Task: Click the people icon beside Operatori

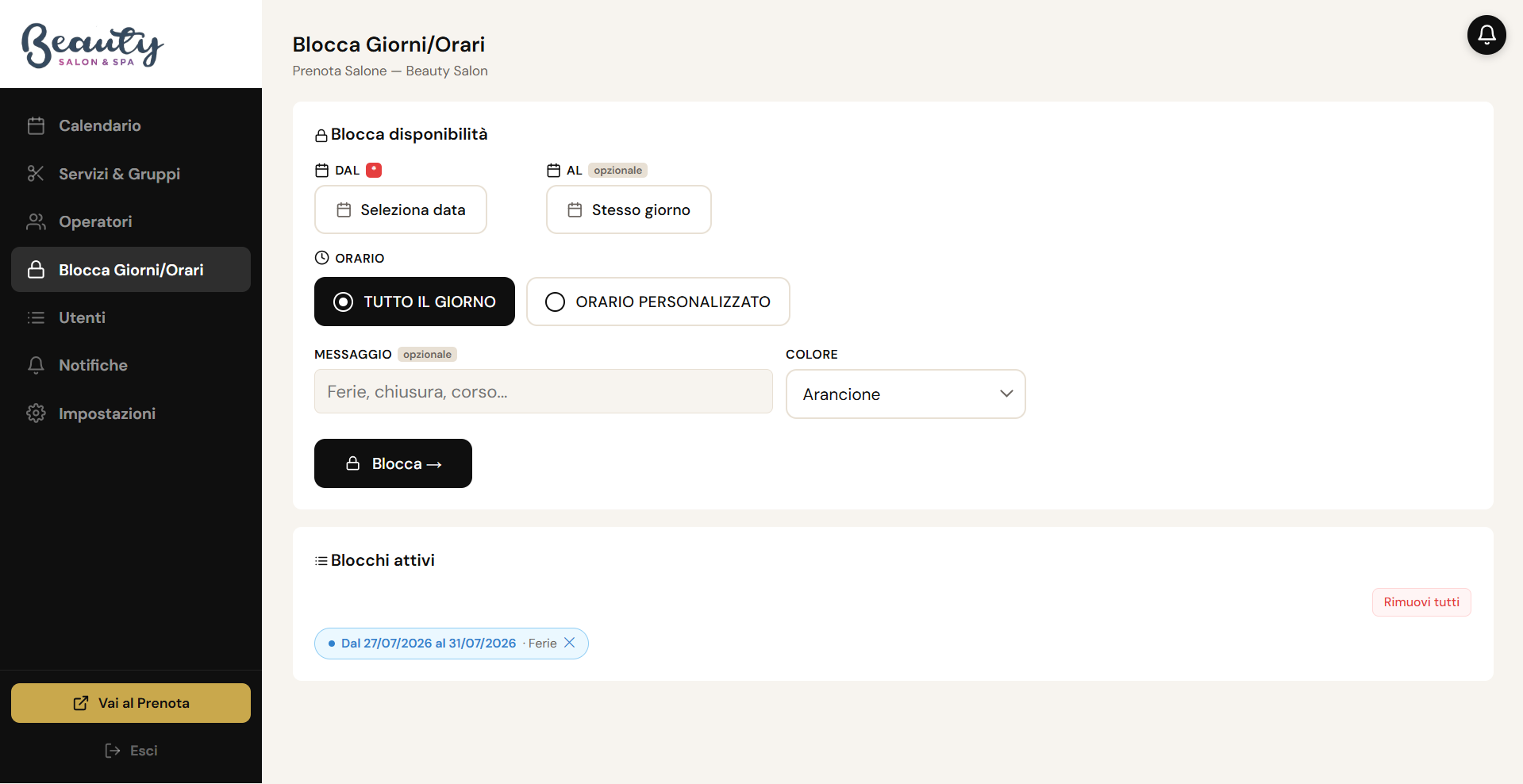Action: tap(36, 221)
